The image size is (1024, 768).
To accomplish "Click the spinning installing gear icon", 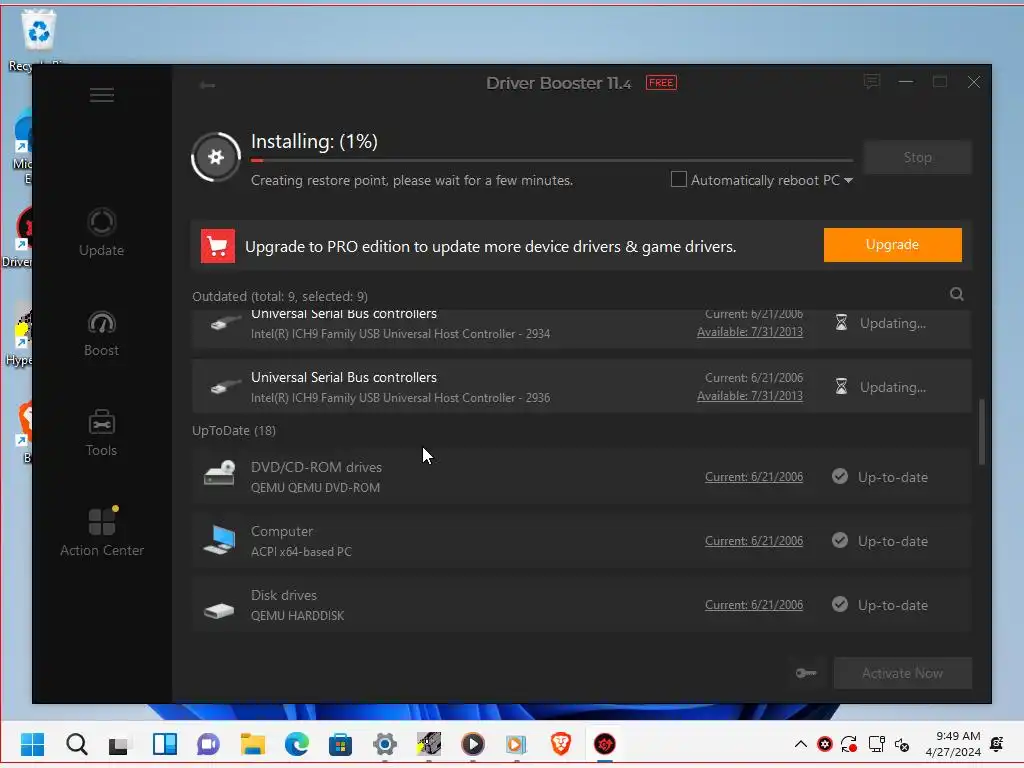I will (x=216, y=157).
